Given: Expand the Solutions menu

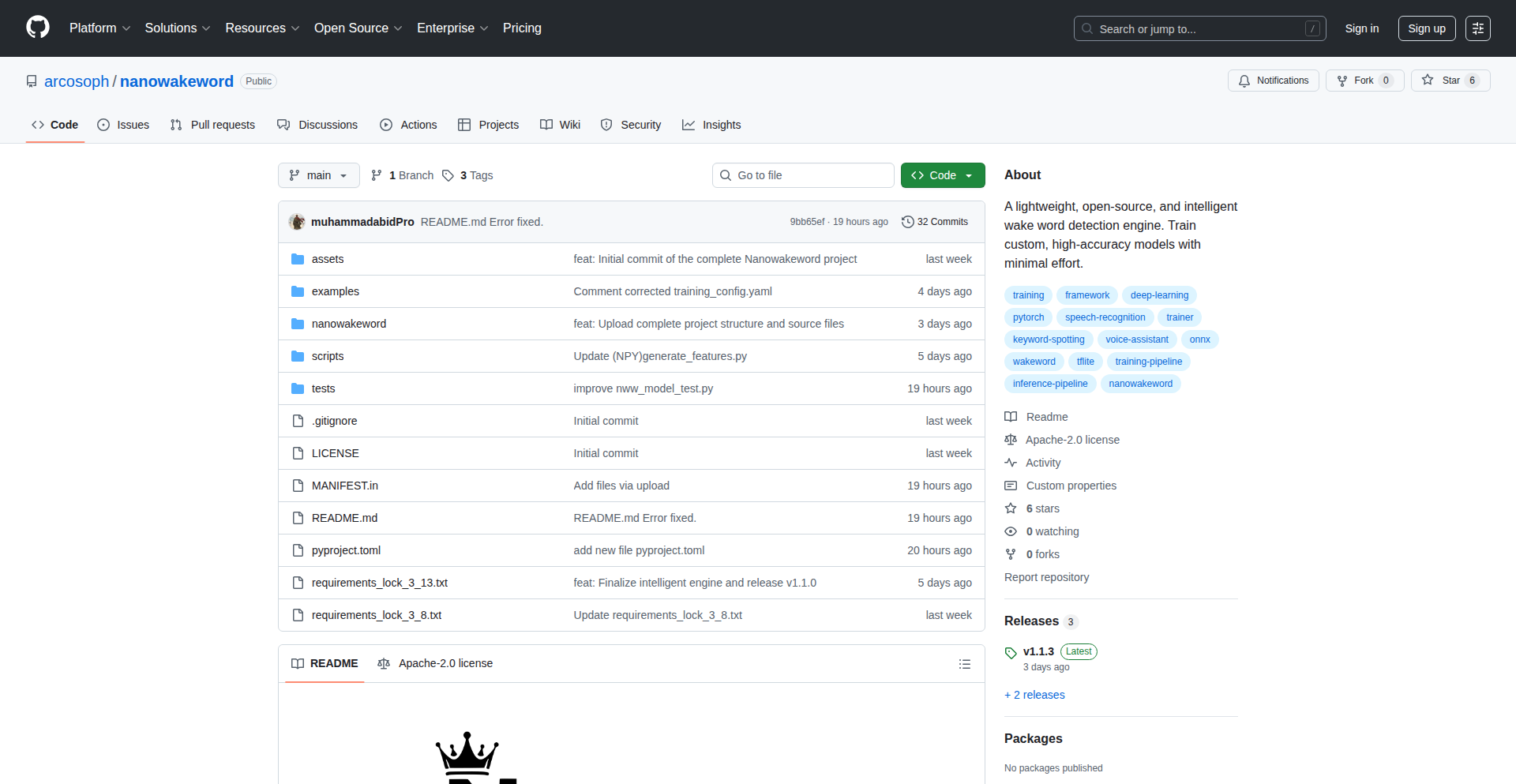Looking at the screenshot, I should 178,28.
